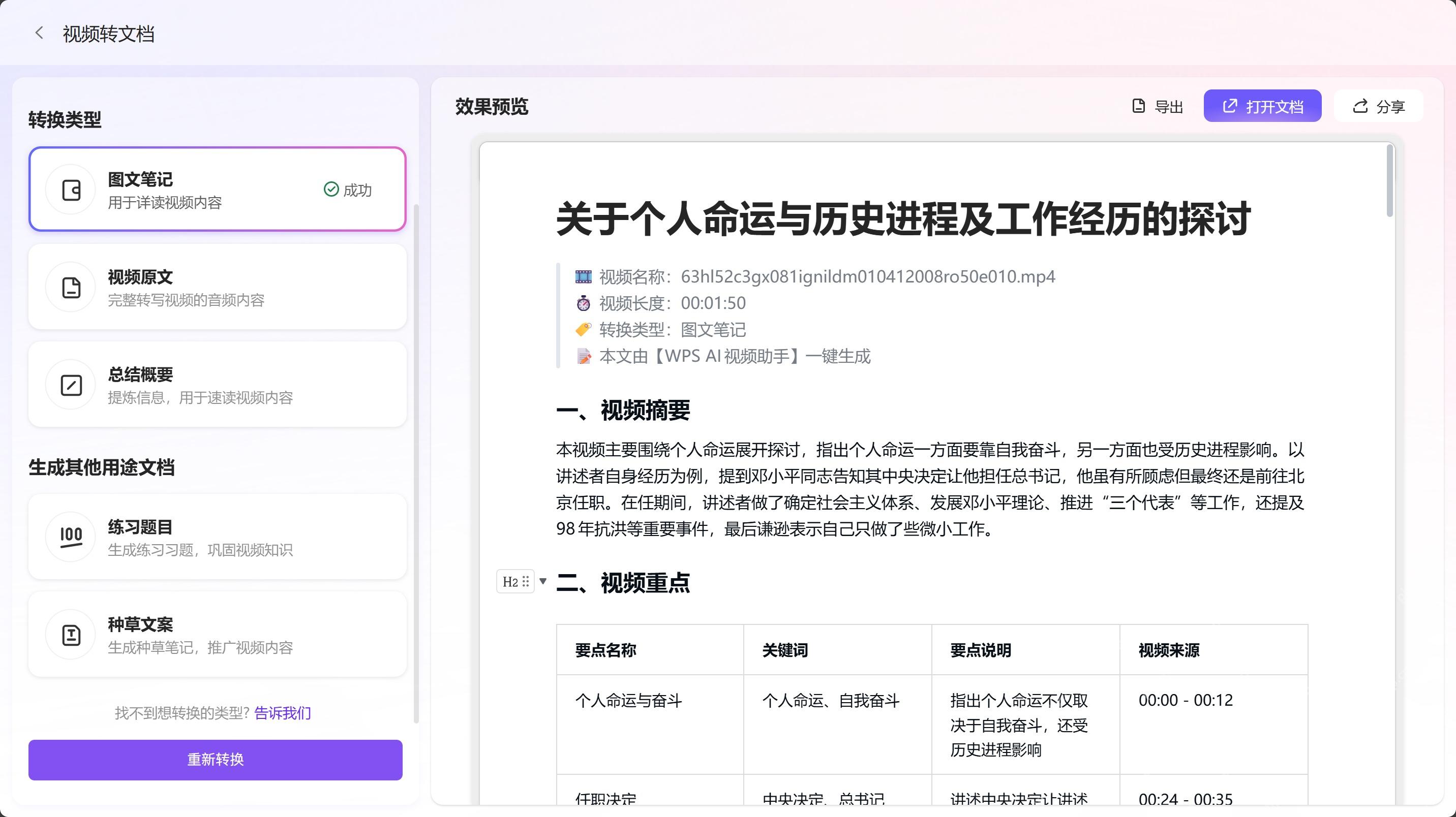This screenshot has width=1456, height=817.
Task: Export the document with 导出
Action: [x=1158, y=106]
